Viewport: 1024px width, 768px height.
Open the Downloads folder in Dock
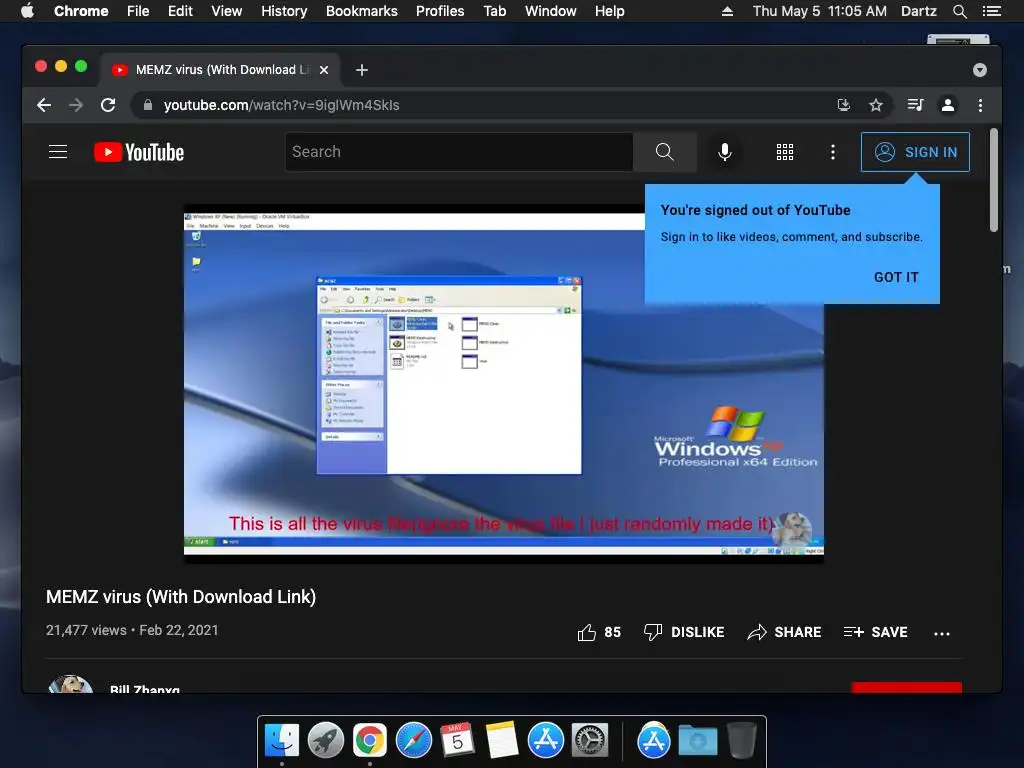coord(697,741)
